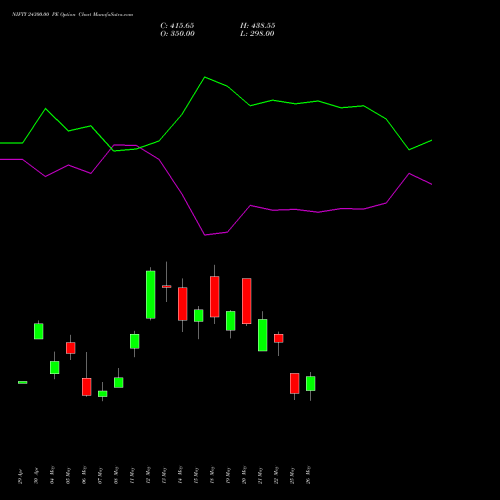
Task: Select the 26 May date label
Action: pos(308,475)
